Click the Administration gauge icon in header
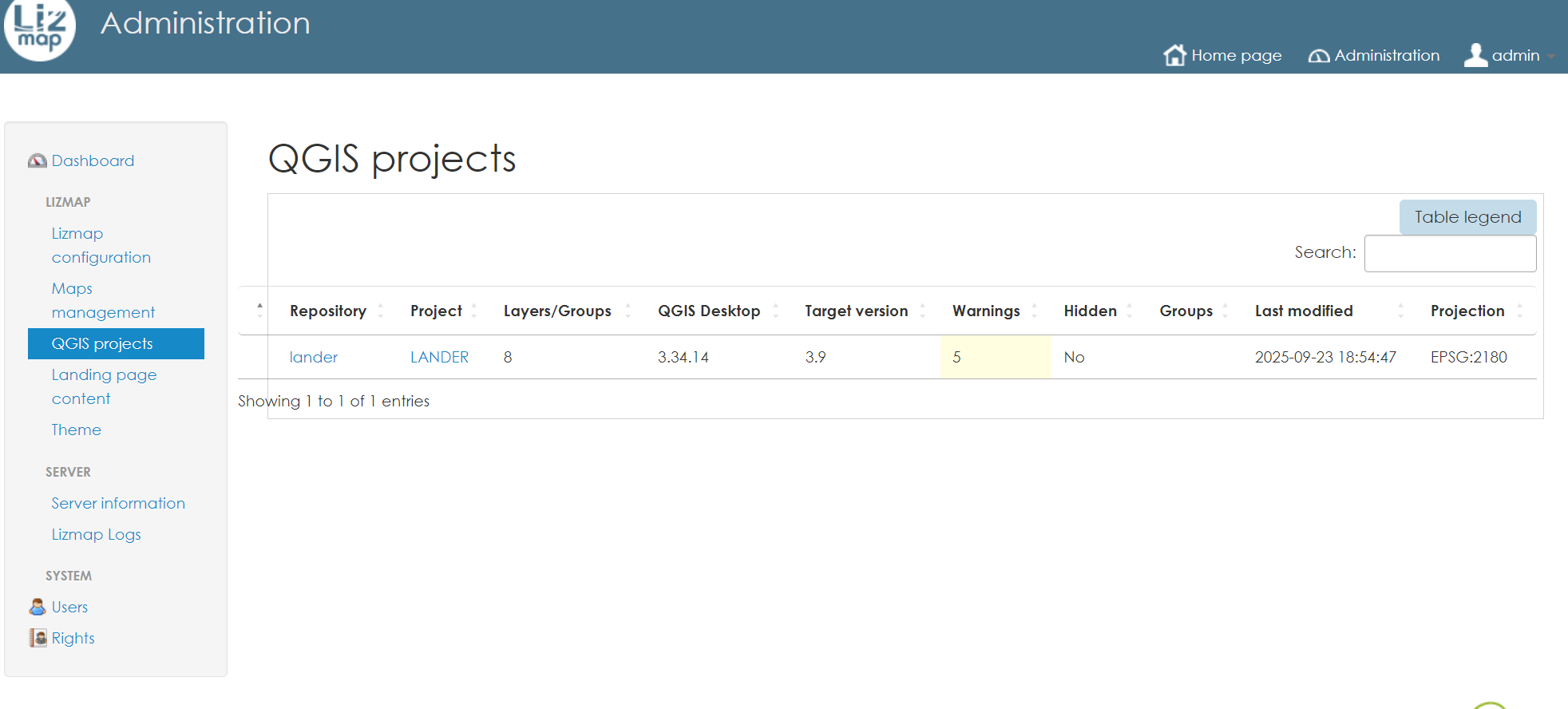This screenshot has width=1568, height=709. [1319, 56]
